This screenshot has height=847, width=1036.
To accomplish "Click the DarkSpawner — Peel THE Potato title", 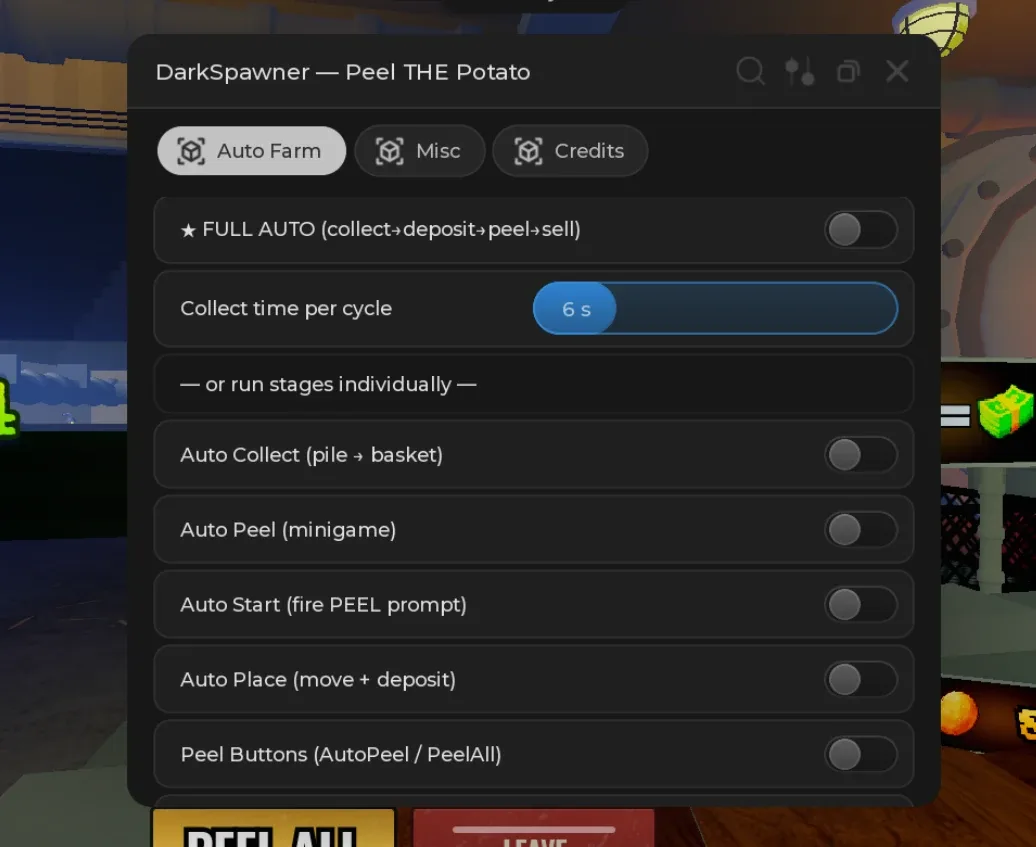I will pos(343,72).
